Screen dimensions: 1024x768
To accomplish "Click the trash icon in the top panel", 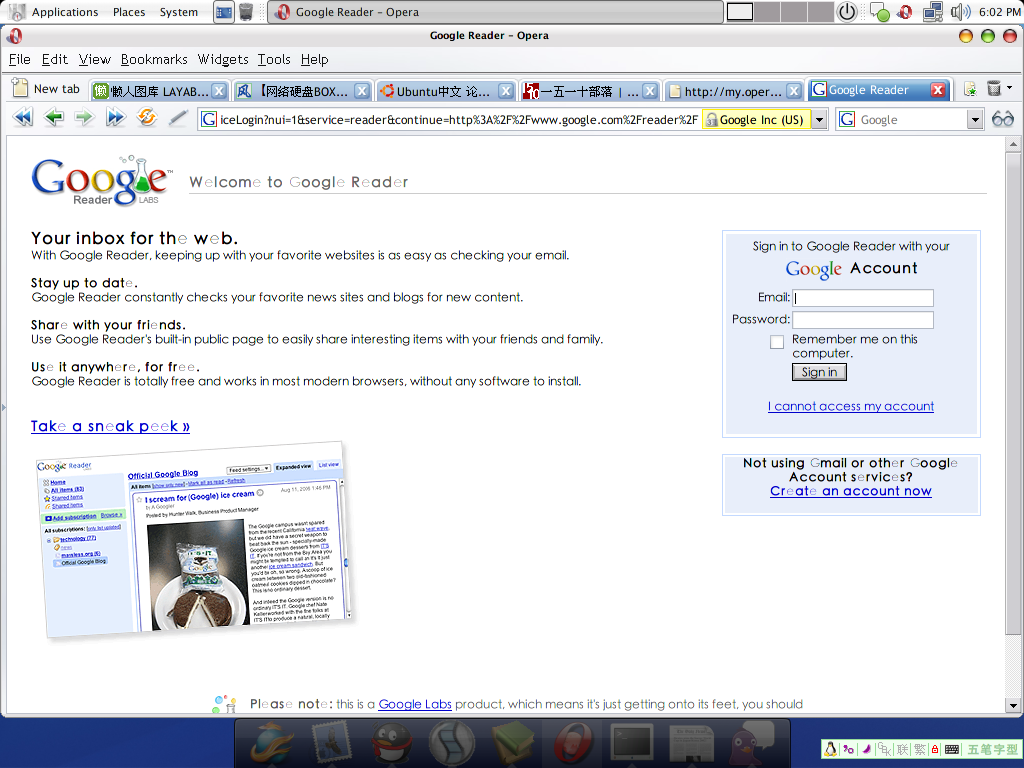I will [246, 12].
